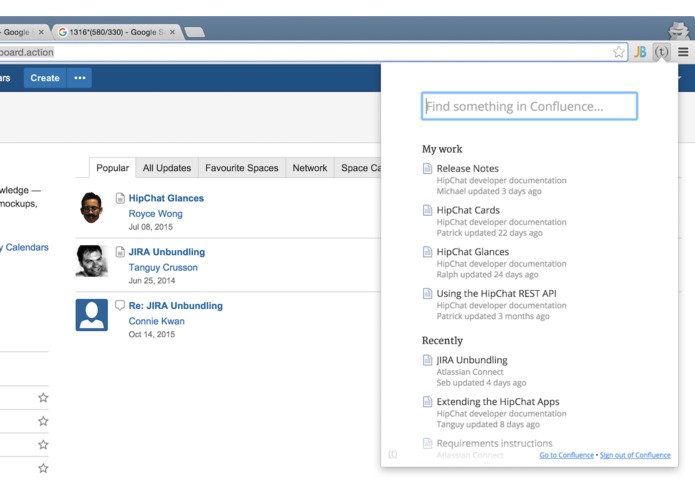Open Re: JIRA Unbundling comment link

176,306
